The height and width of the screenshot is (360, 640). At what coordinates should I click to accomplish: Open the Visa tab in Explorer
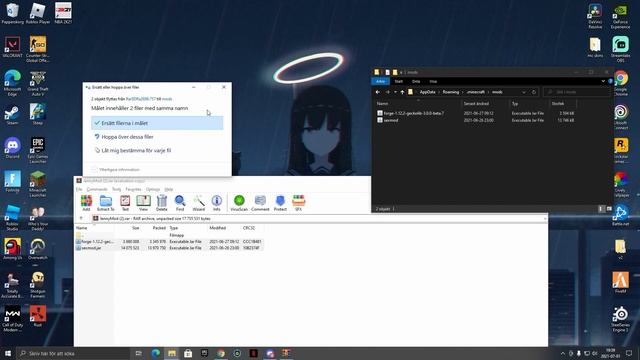pos(433,81)
